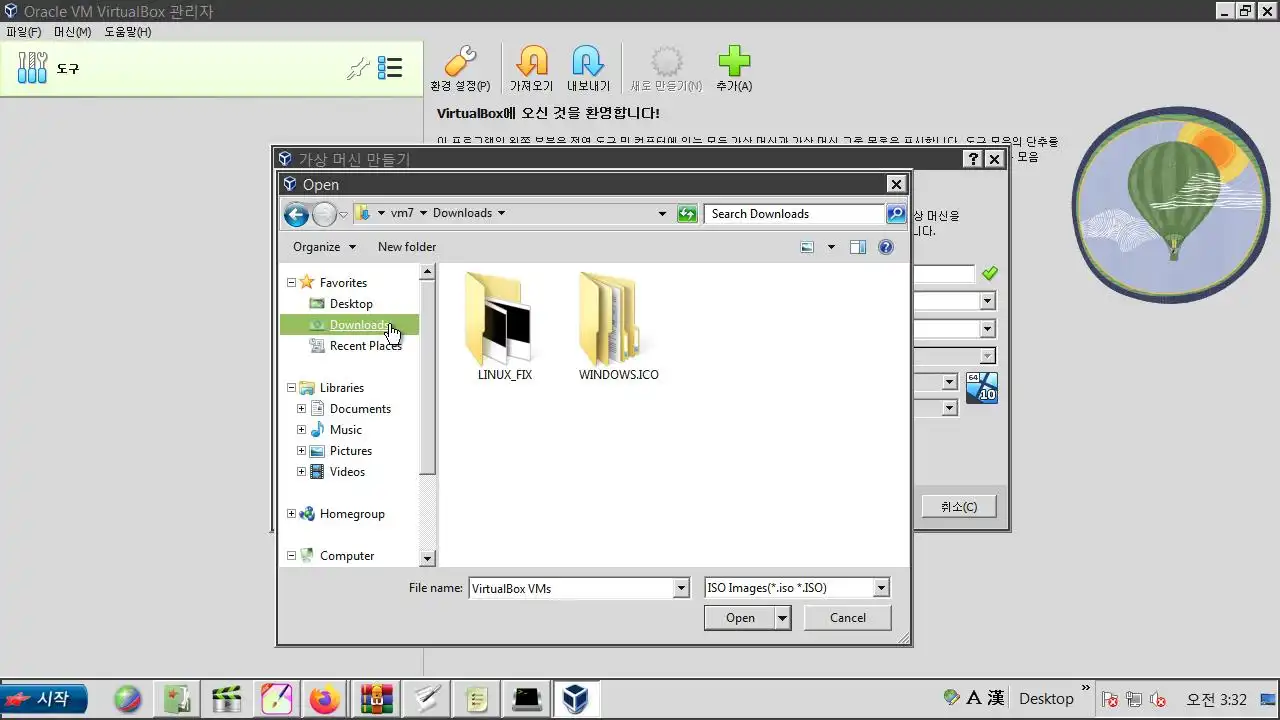
Task: Open 파일(F) menu in VirtualBox
Action: point(24,32)
